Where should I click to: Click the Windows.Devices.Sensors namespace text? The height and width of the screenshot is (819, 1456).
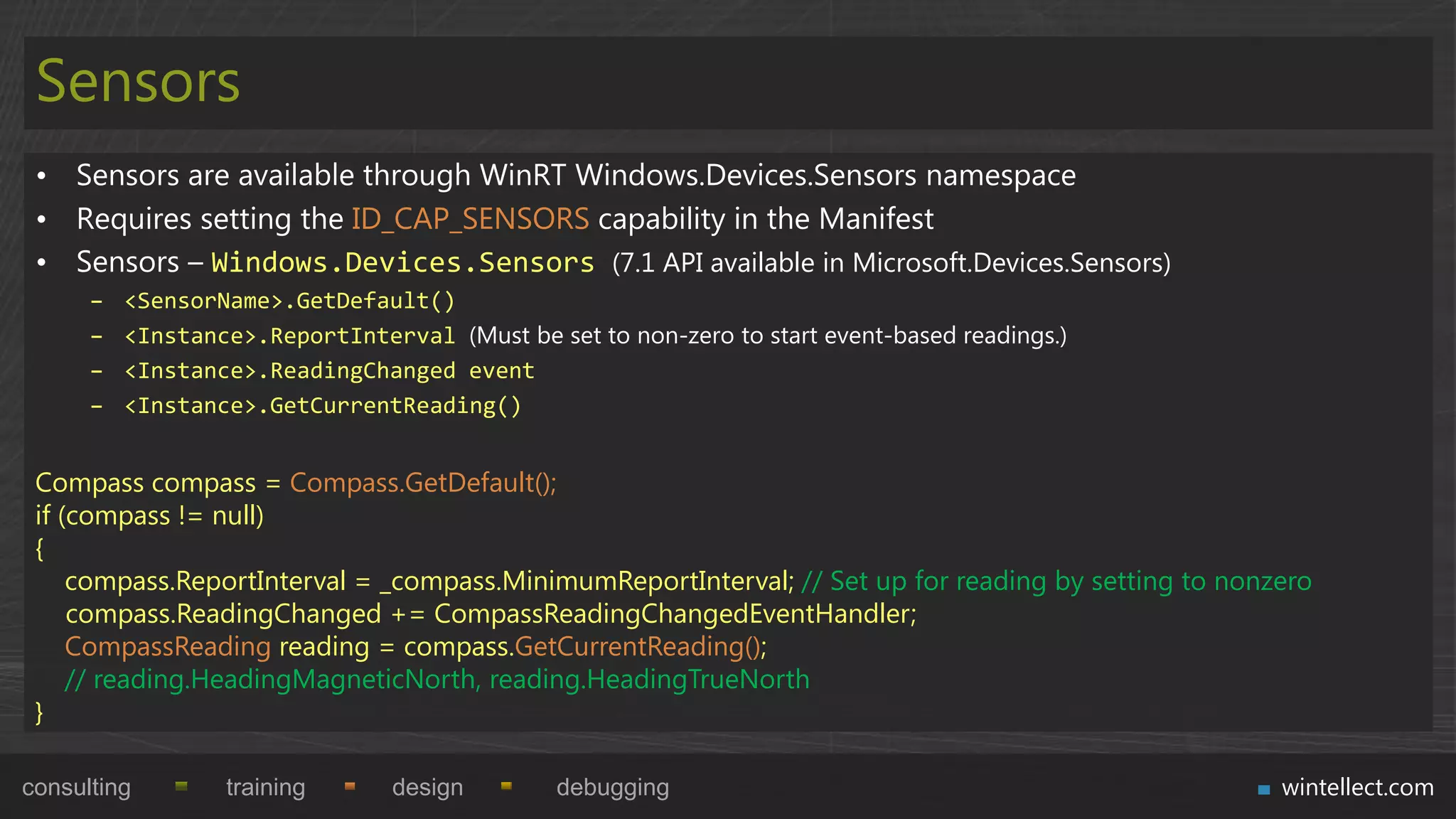402,263
